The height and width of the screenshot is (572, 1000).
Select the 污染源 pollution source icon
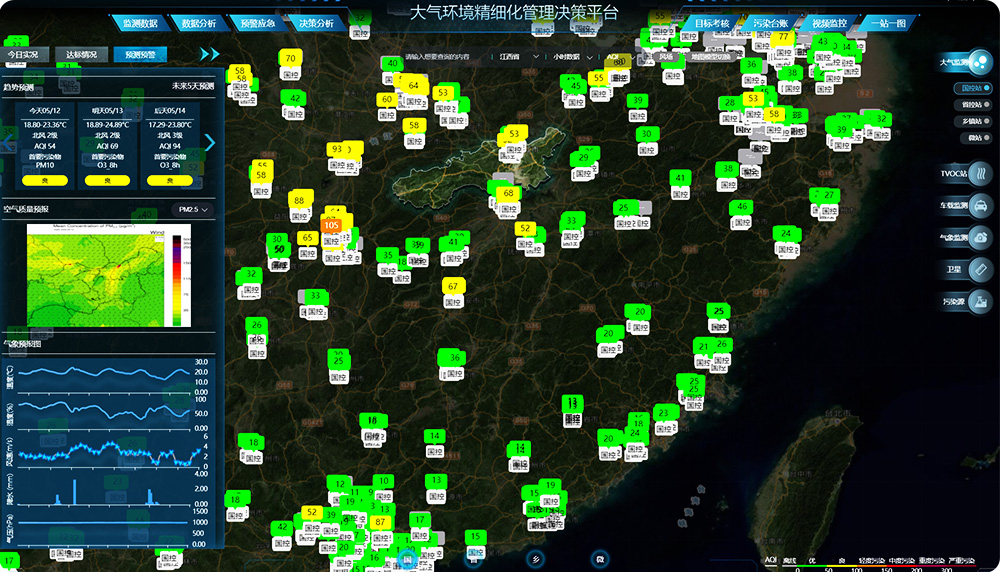[982, 301]
